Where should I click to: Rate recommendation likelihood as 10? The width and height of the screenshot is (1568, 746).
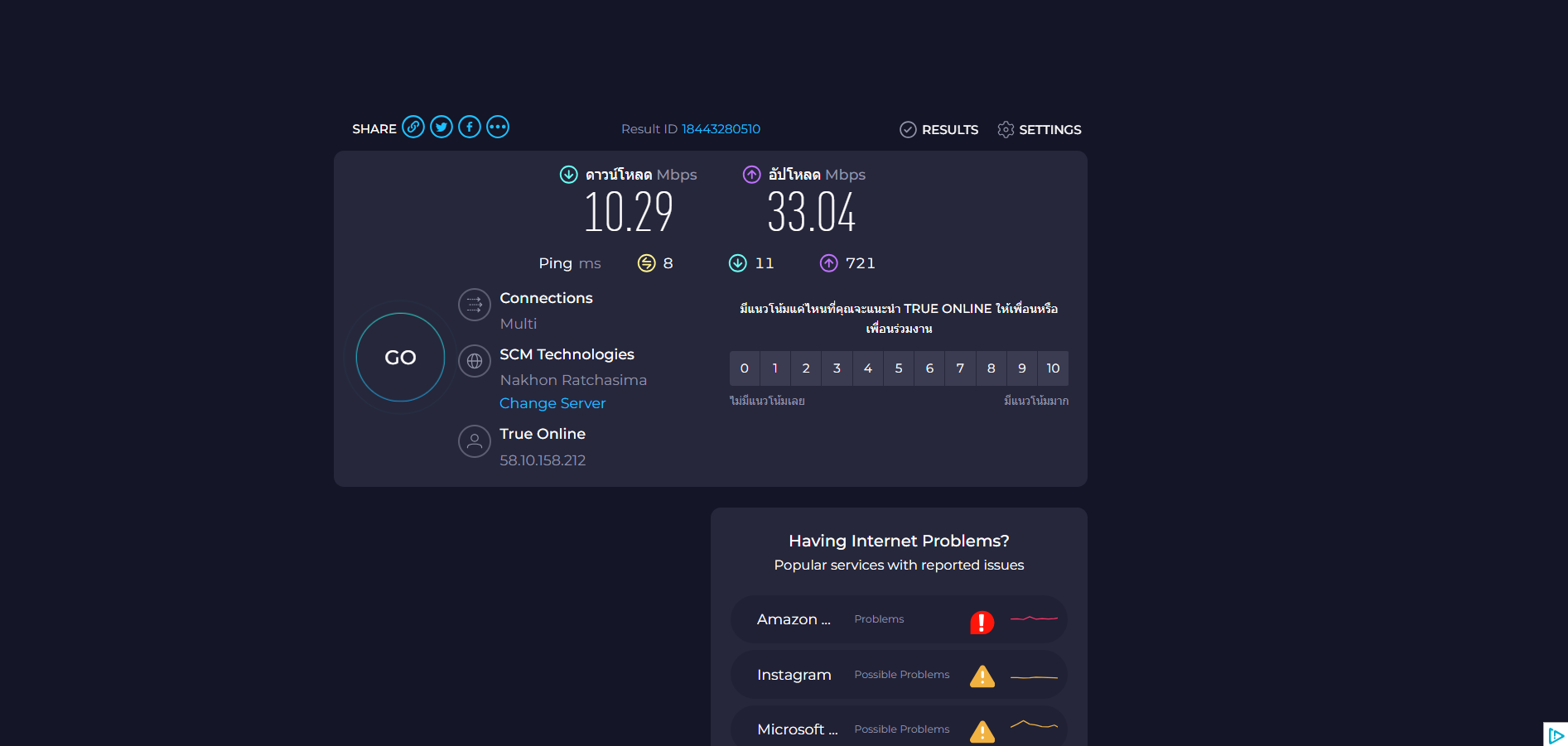pyautogui.click(x=1053, y=368)
